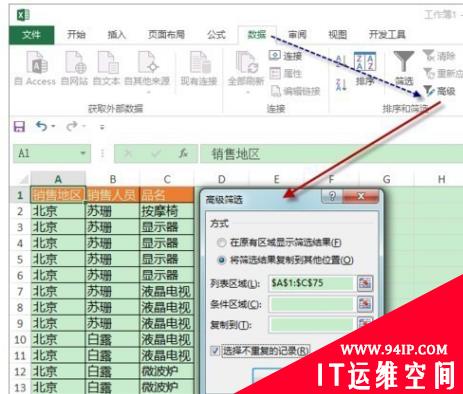Click the formula bar confirm checkmark
Screen dimensions: 463x394
(156, 153)
